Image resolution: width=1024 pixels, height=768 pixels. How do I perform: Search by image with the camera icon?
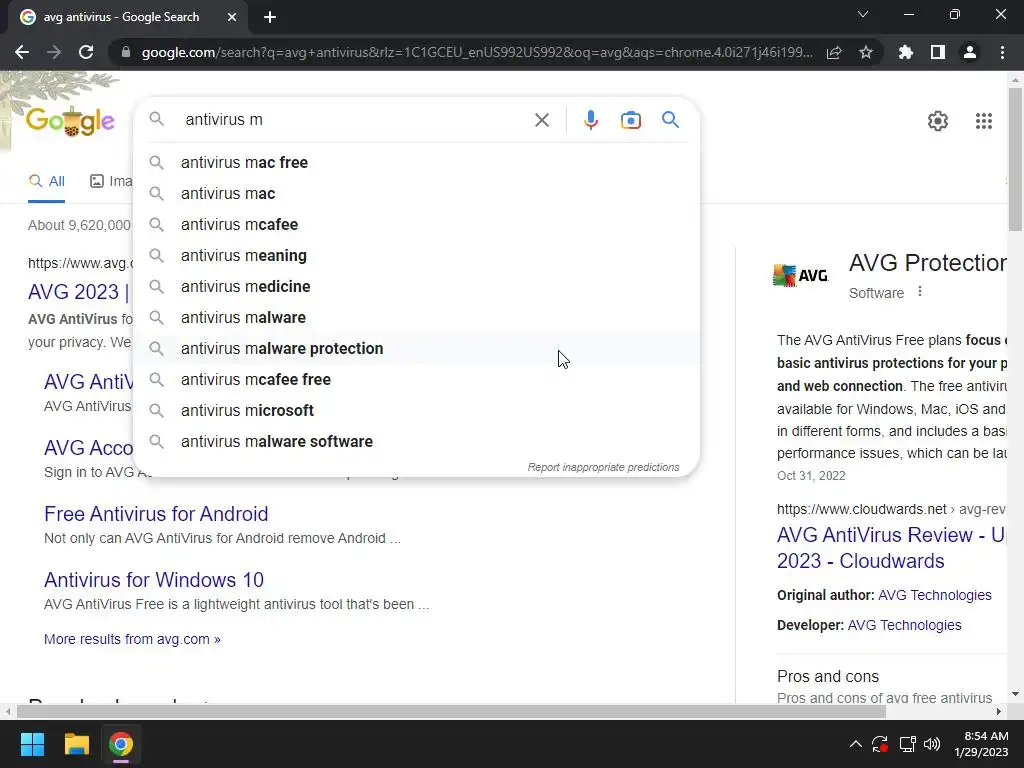[630, 120]
